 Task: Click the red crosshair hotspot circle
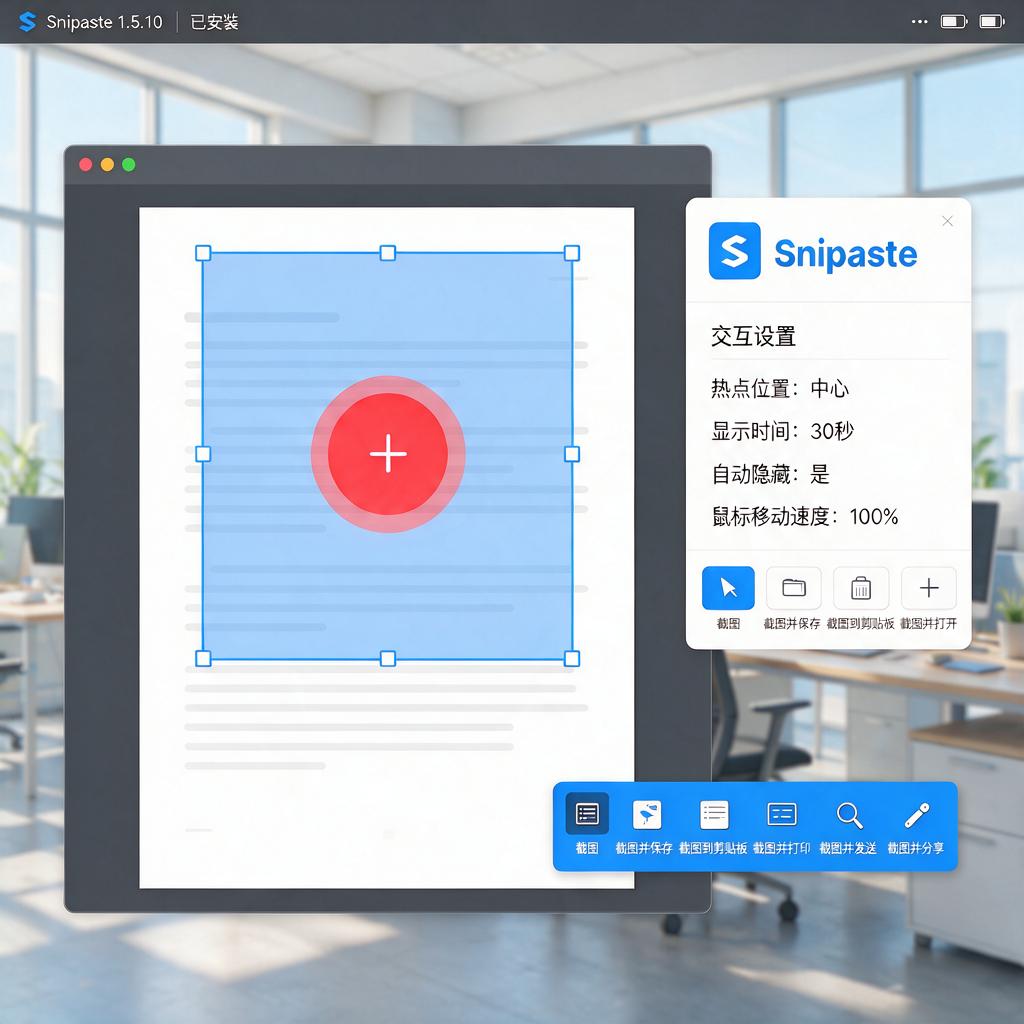(x=388, y=454)
